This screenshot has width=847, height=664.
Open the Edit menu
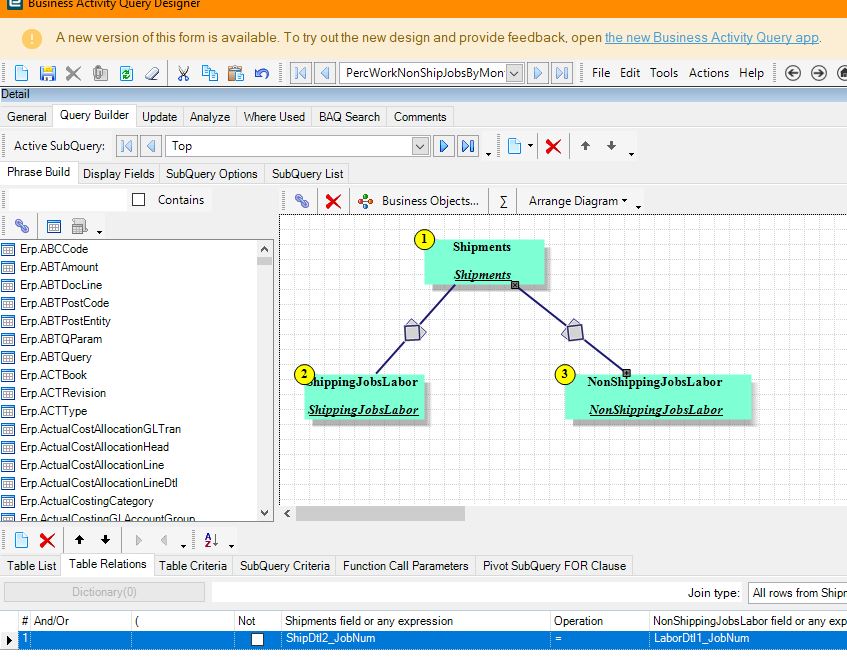point(630,73)
